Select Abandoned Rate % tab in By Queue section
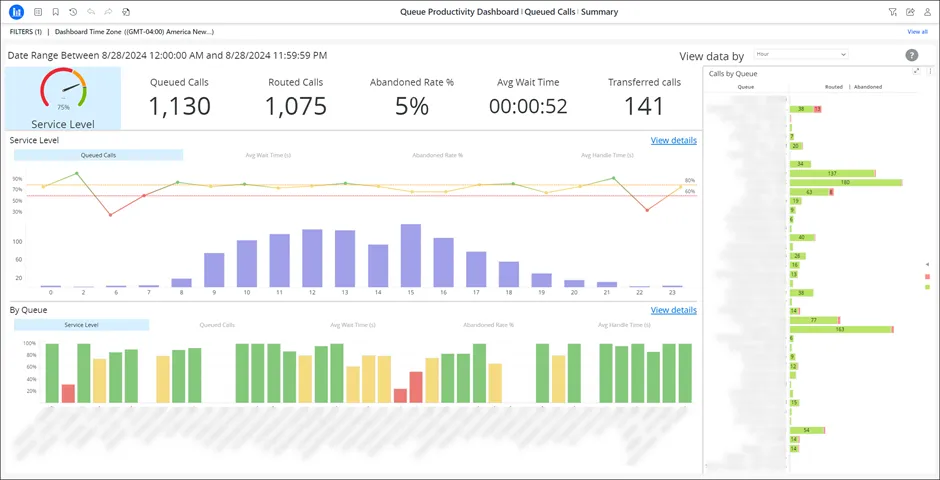Viewport: 940px width, 480px height. tap(488, 325)
